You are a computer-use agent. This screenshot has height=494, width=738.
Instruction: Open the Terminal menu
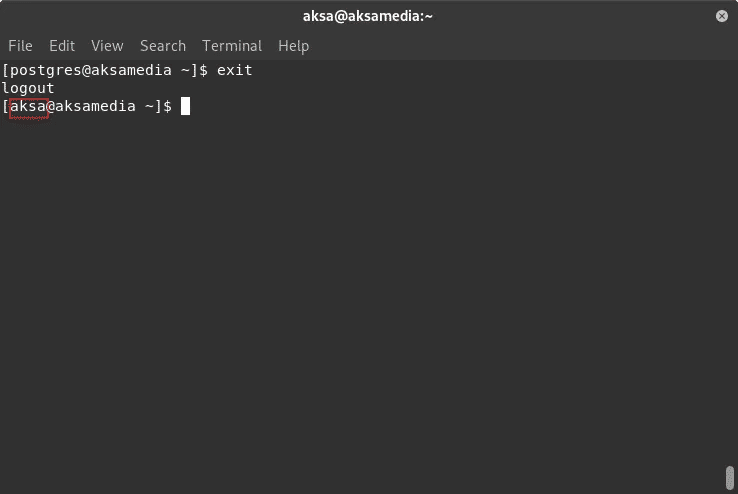coord(232,46)
